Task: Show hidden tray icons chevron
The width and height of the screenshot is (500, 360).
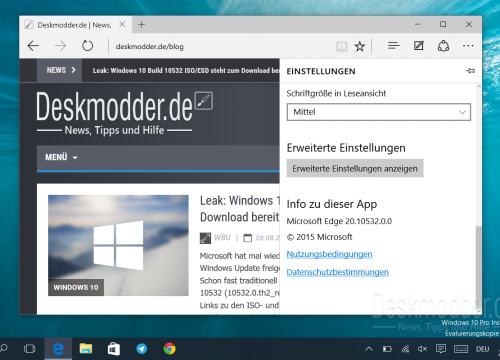Action: (369, 349)
